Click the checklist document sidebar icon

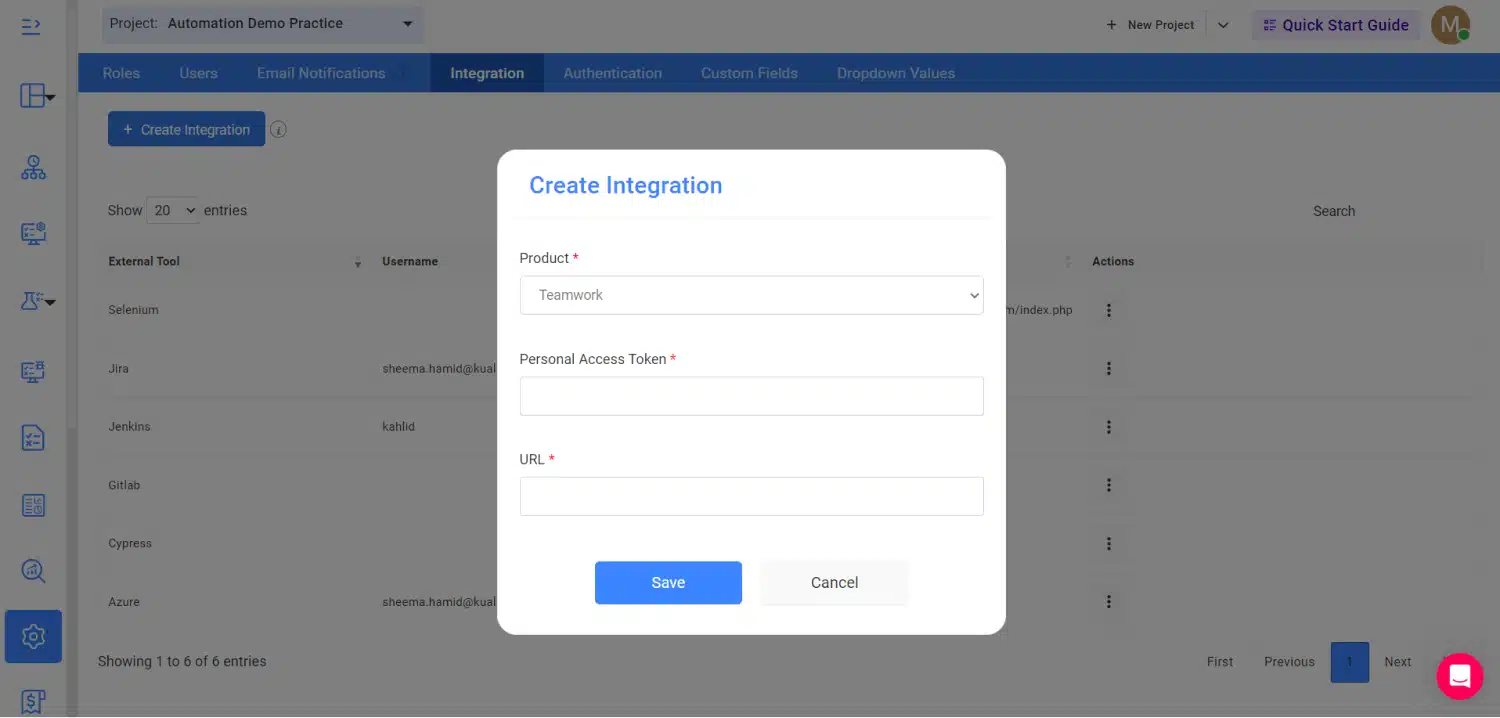[x=33, y=438]
